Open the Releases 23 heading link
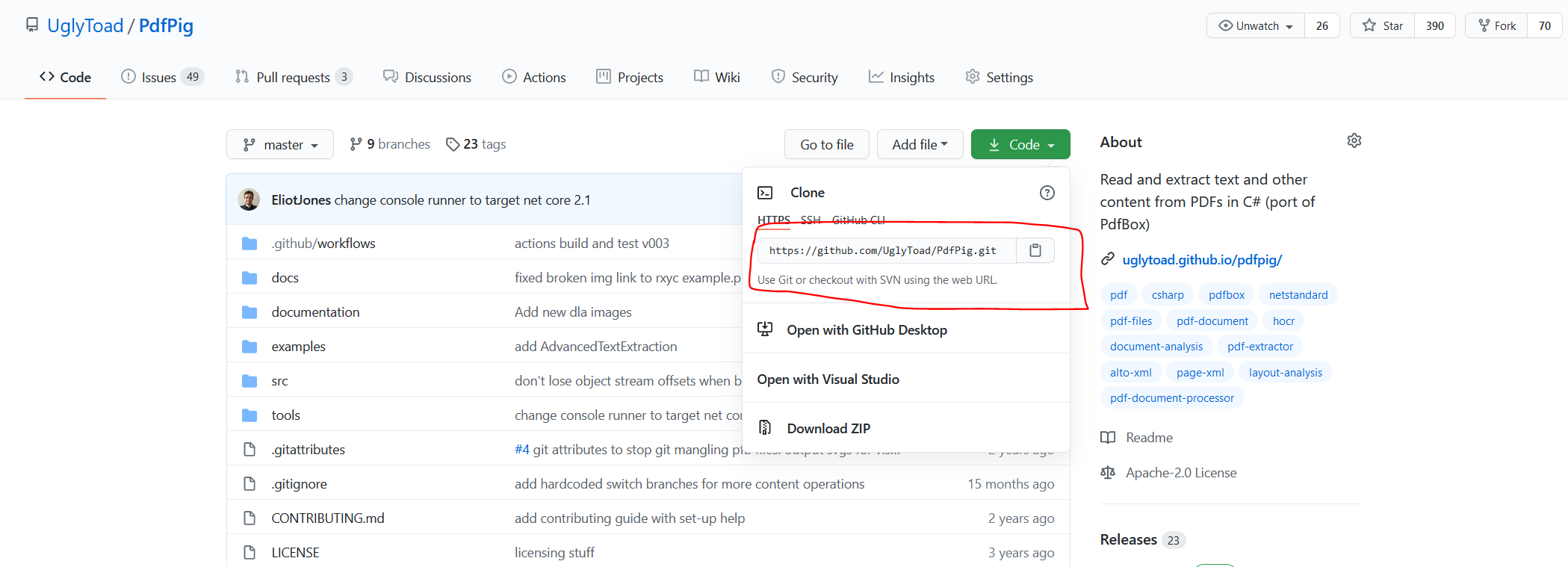The image size is (1568, 567). (1142, 539)
